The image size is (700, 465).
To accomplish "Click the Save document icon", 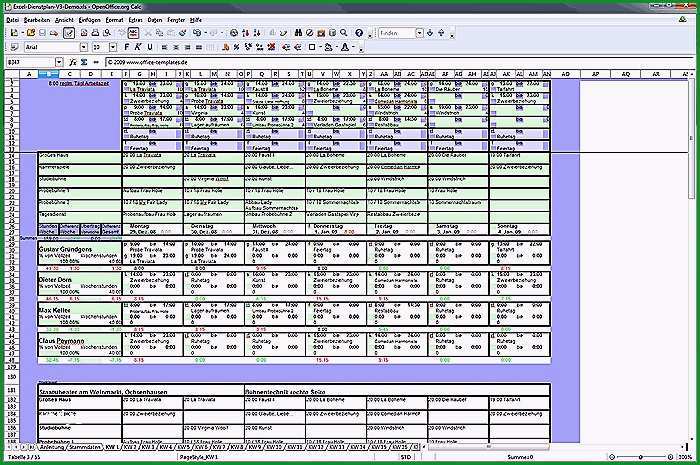I will tap(42, 33).
